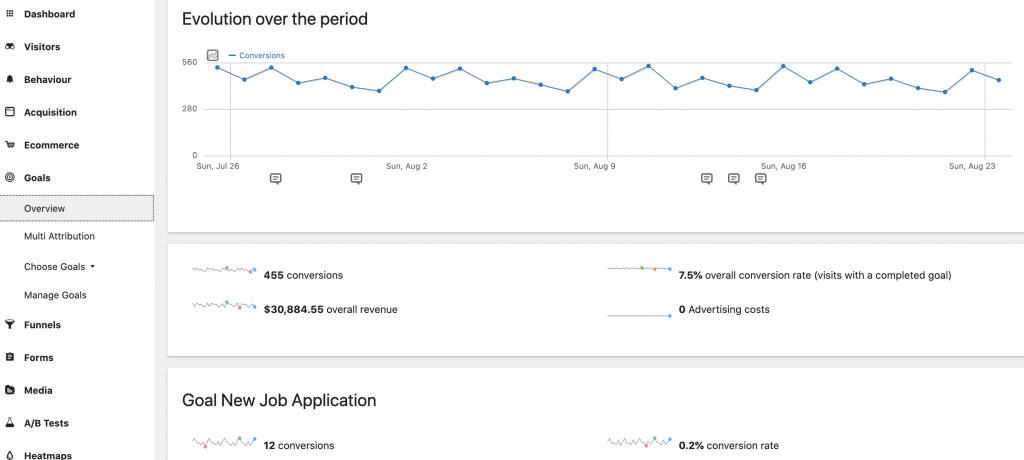This screenshot has height=460, width=1024.
Task: Click the Media icon in sidebar
Action: [x=10, y=390]
